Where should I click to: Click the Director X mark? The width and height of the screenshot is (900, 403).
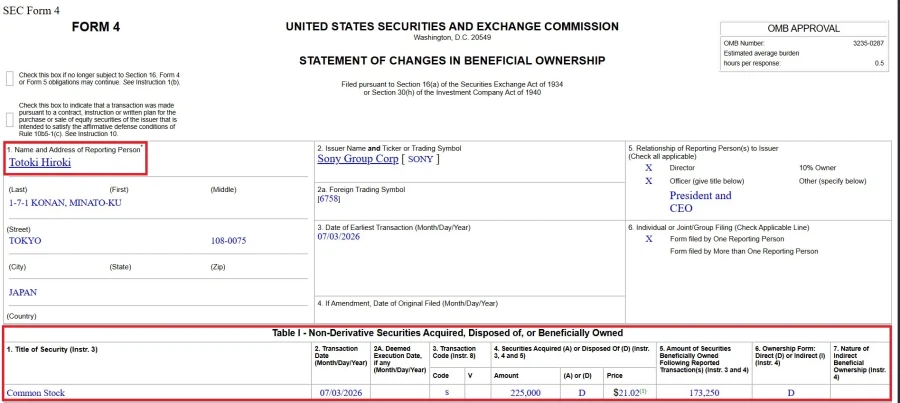tap(649, 168)
